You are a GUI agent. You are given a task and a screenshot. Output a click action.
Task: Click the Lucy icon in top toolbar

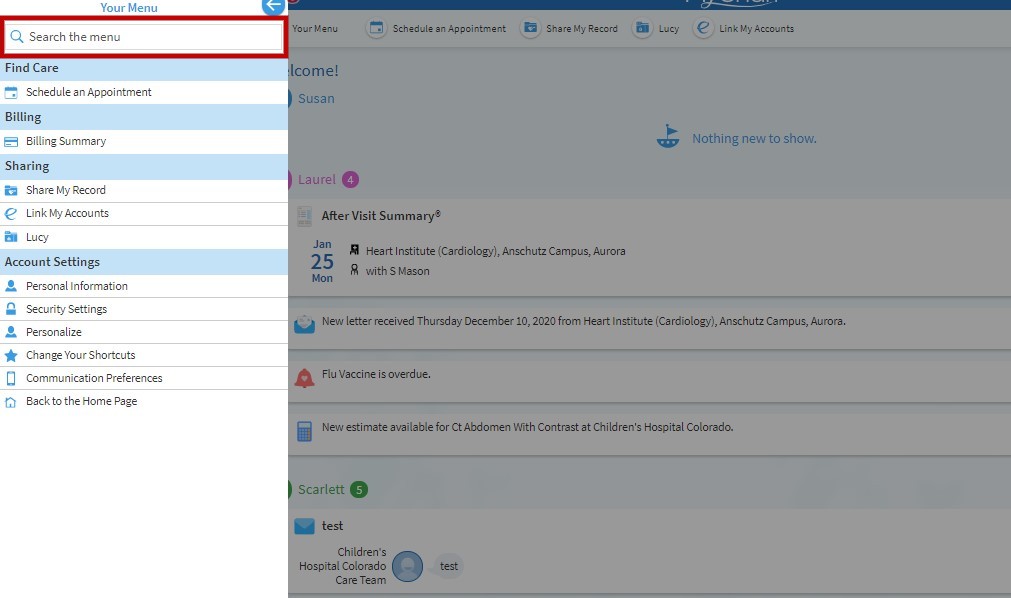point(642,29)
